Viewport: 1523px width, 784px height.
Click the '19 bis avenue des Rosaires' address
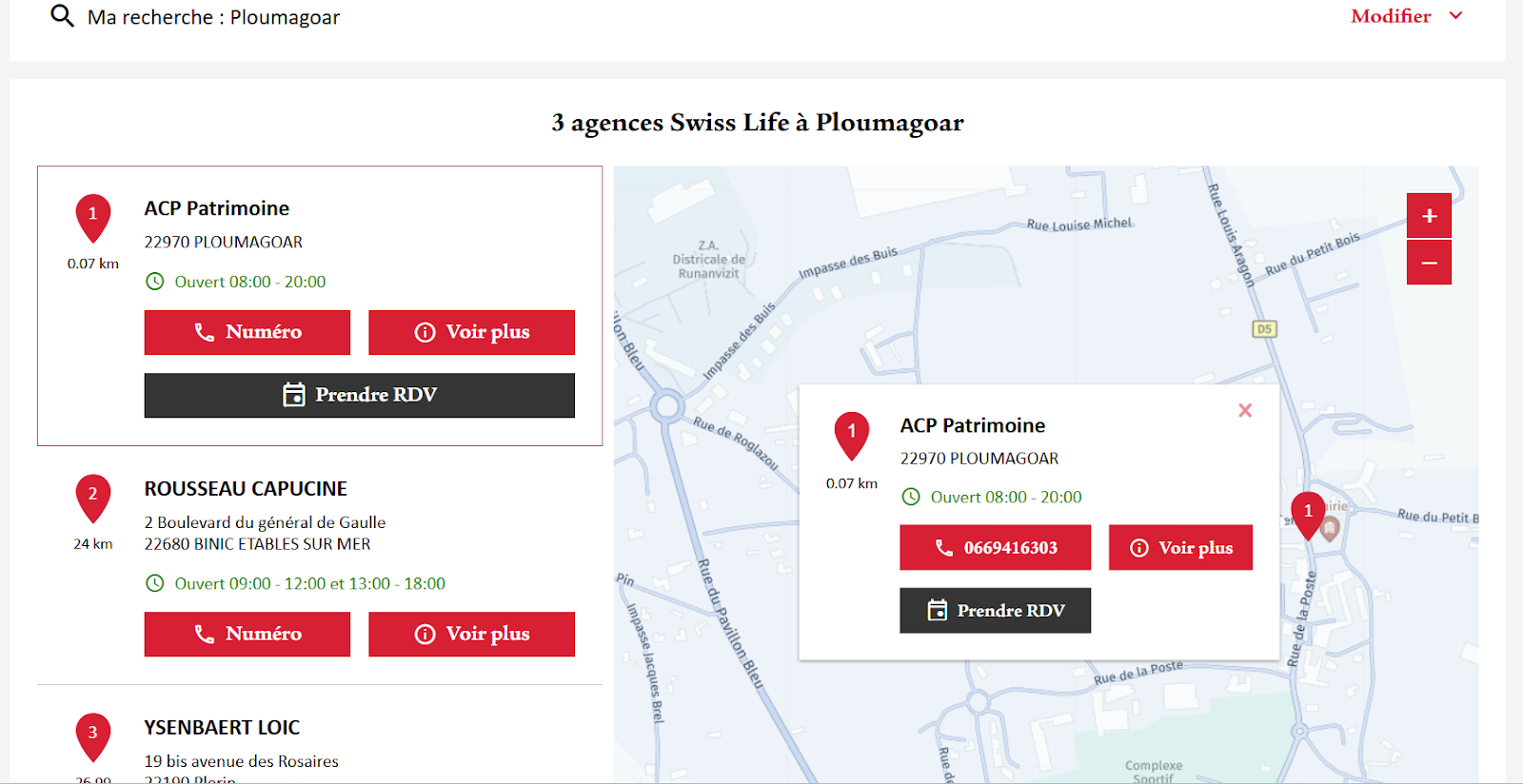click(x=242, y=761)
